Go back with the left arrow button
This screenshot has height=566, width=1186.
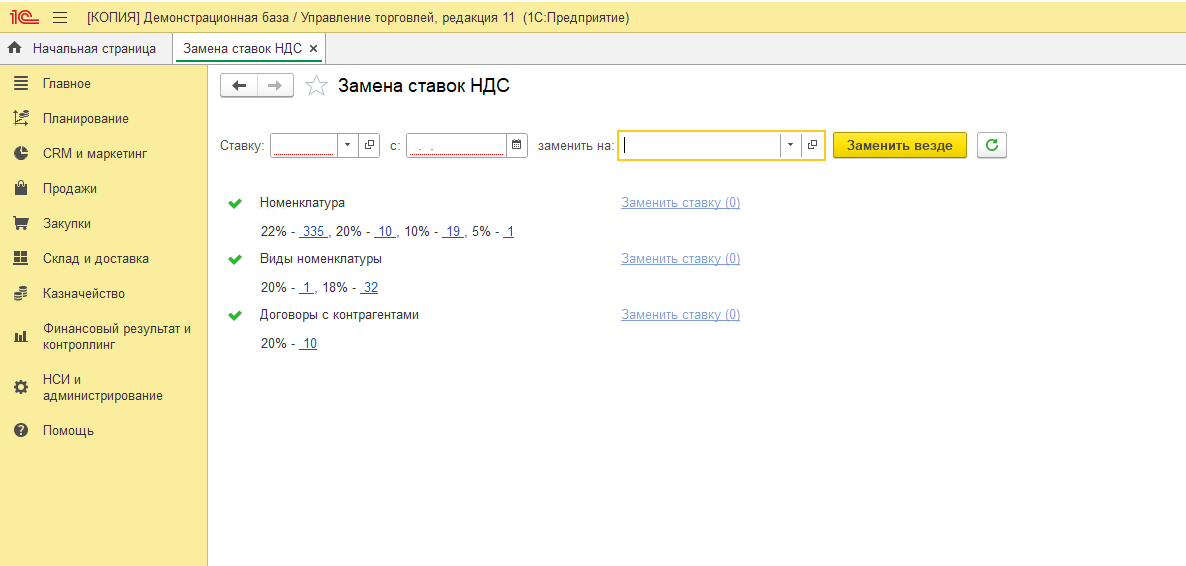239,86
